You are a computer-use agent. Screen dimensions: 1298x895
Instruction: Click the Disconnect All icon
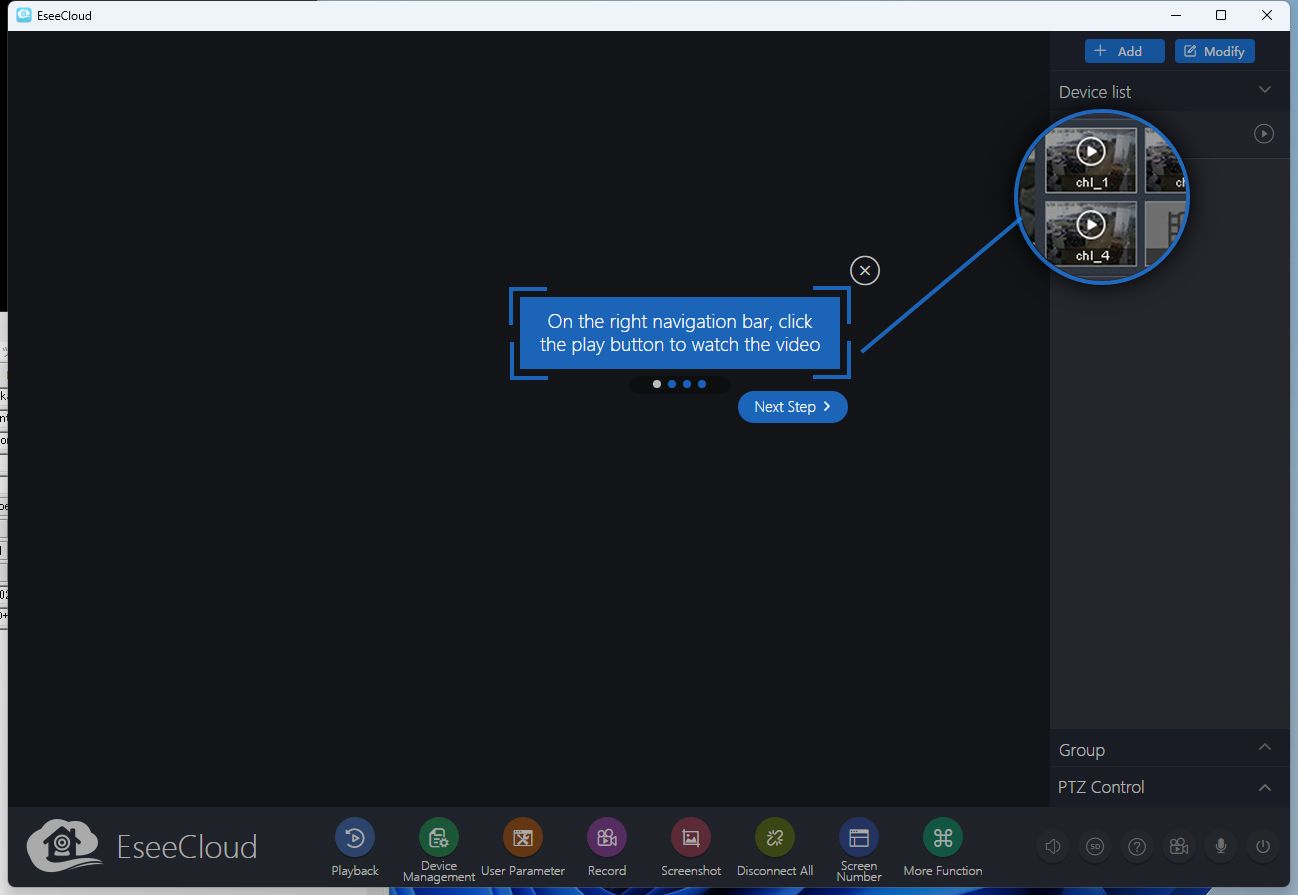coord(774,838)
